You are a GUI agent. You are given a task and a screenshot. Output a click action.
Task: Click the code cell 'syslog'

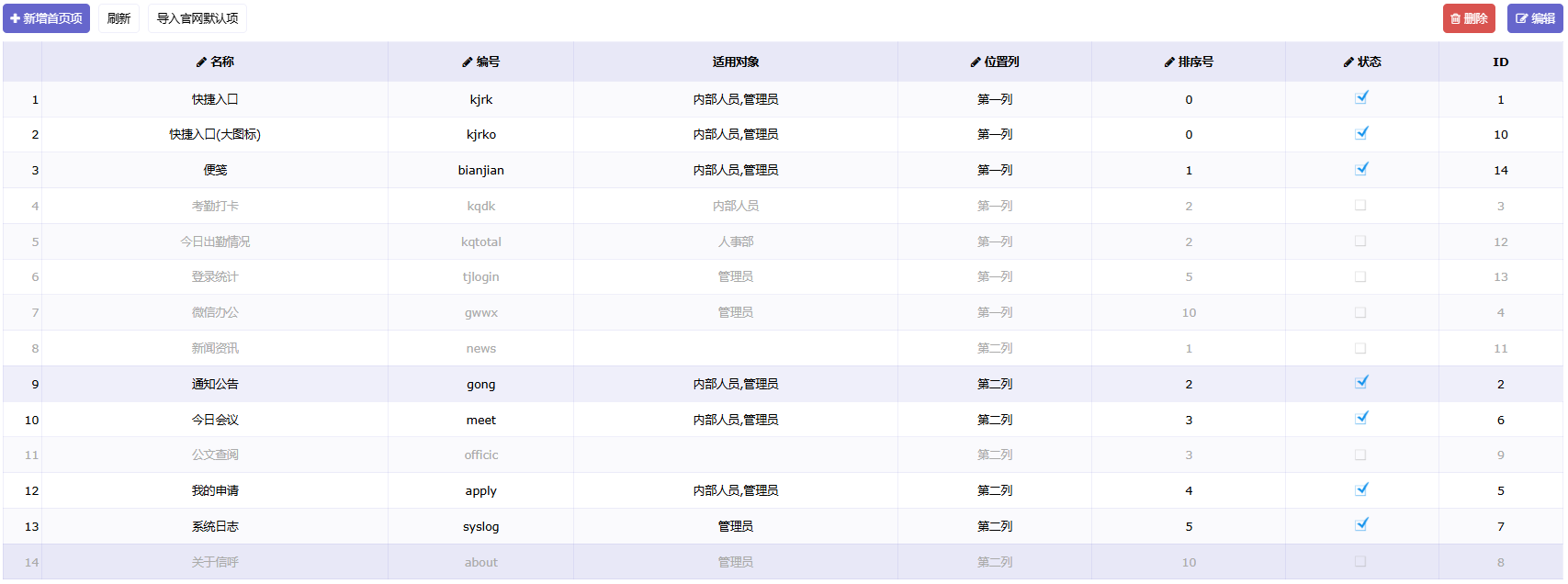(480, 526)
